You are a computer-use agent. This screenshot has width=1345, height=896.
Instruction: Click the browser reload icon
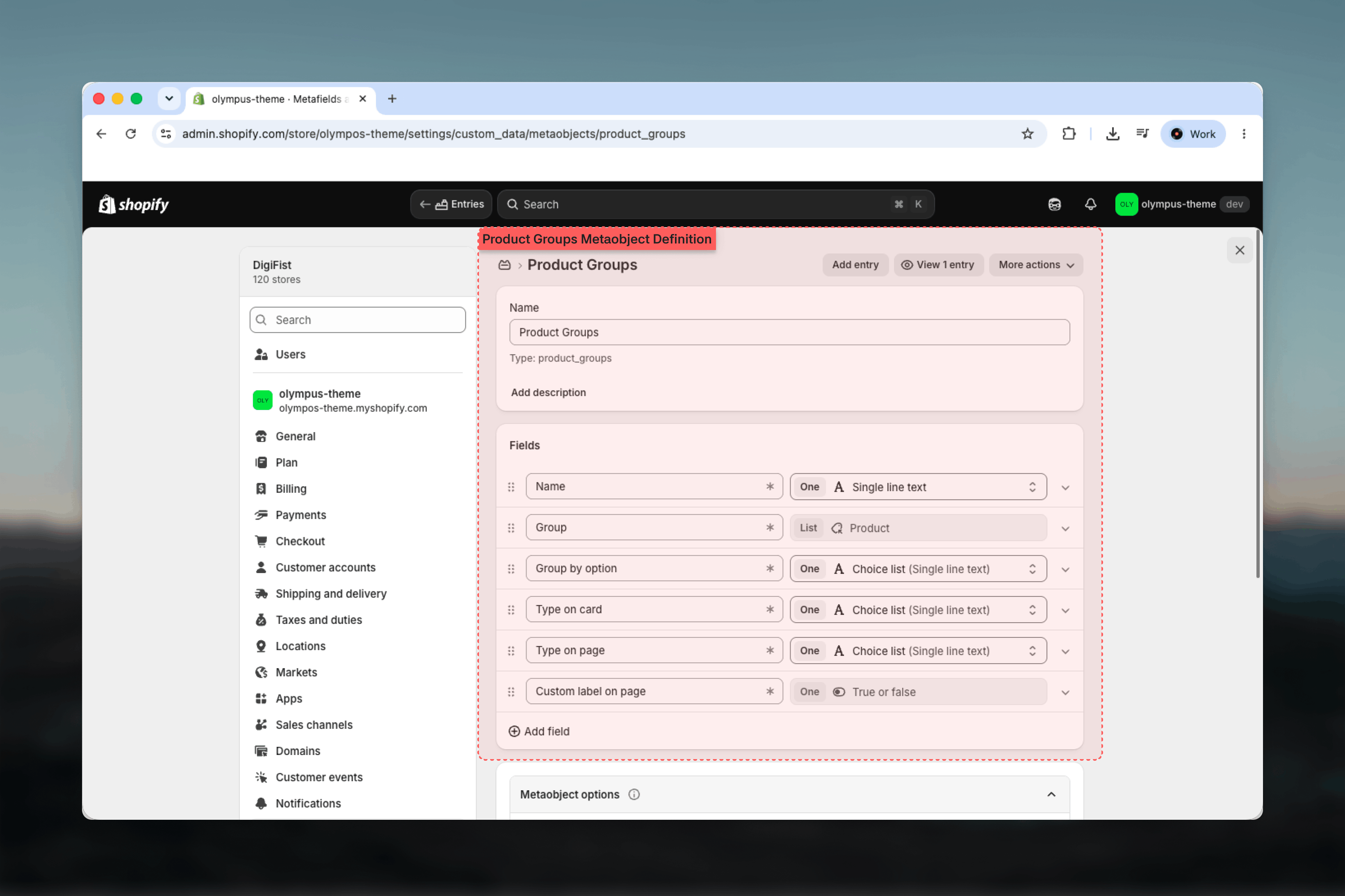(131, 134)
